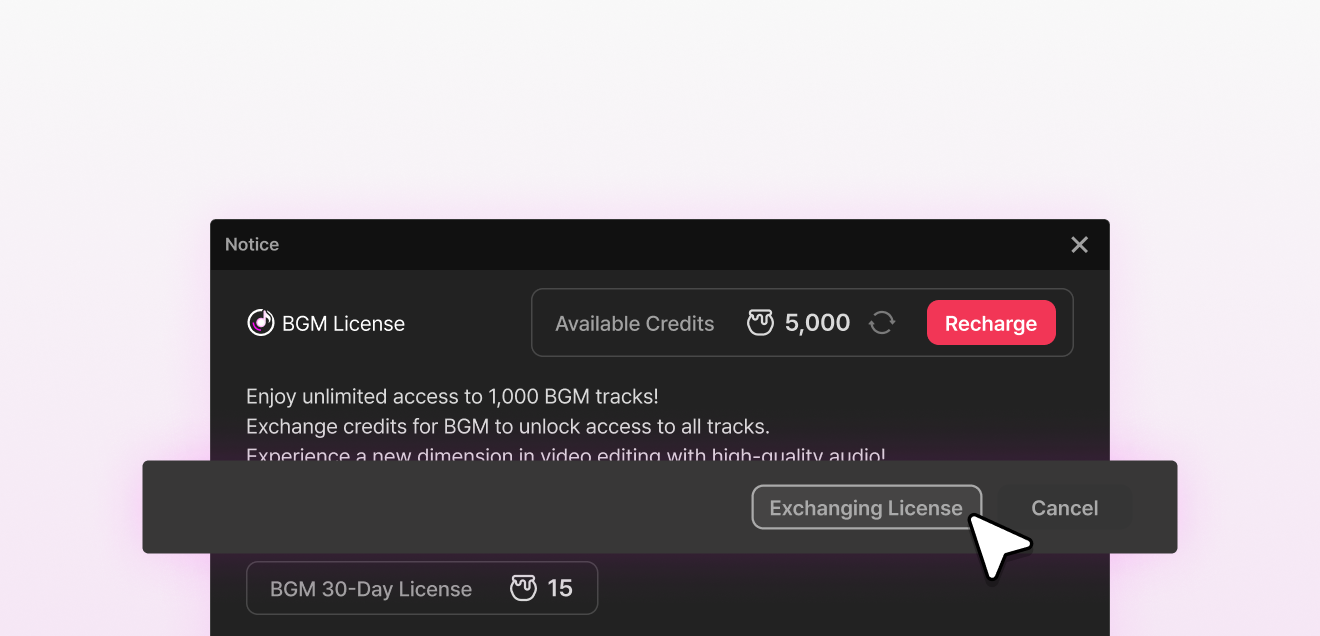The height and width of the screenshot is (636, 1320).
Task: Click the Notice title text
Action: [252, 245]
